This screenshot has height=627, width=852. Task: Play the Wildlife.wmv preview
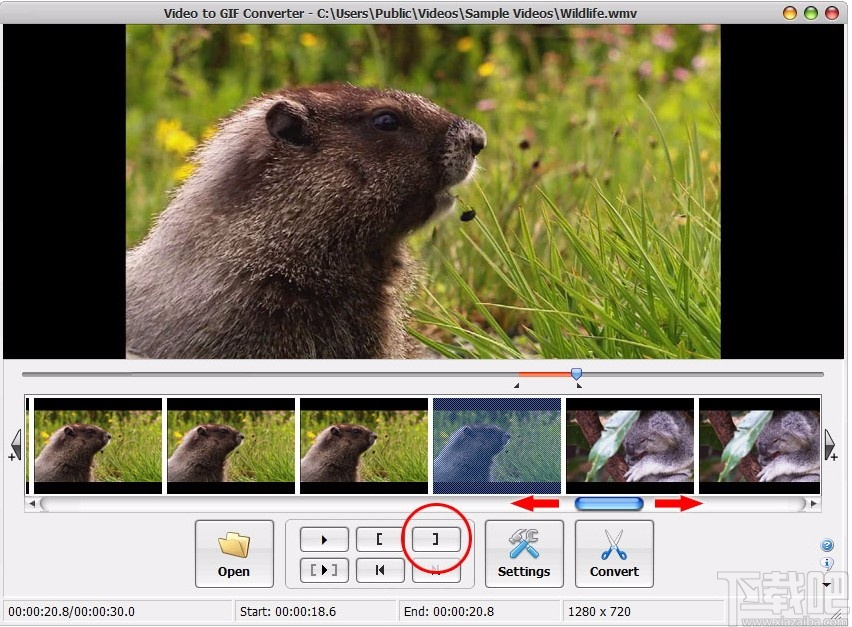pos(323,538)
